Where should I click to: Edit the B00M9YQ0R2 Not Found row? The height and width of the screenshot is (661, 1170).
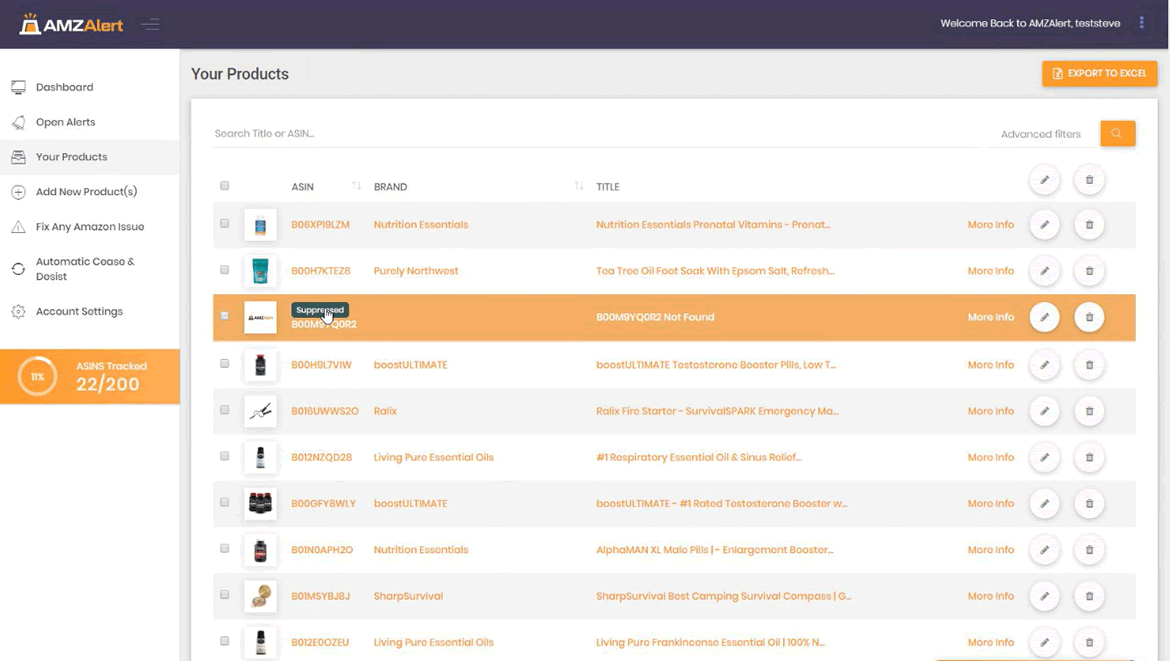[x=1045, y=317]
